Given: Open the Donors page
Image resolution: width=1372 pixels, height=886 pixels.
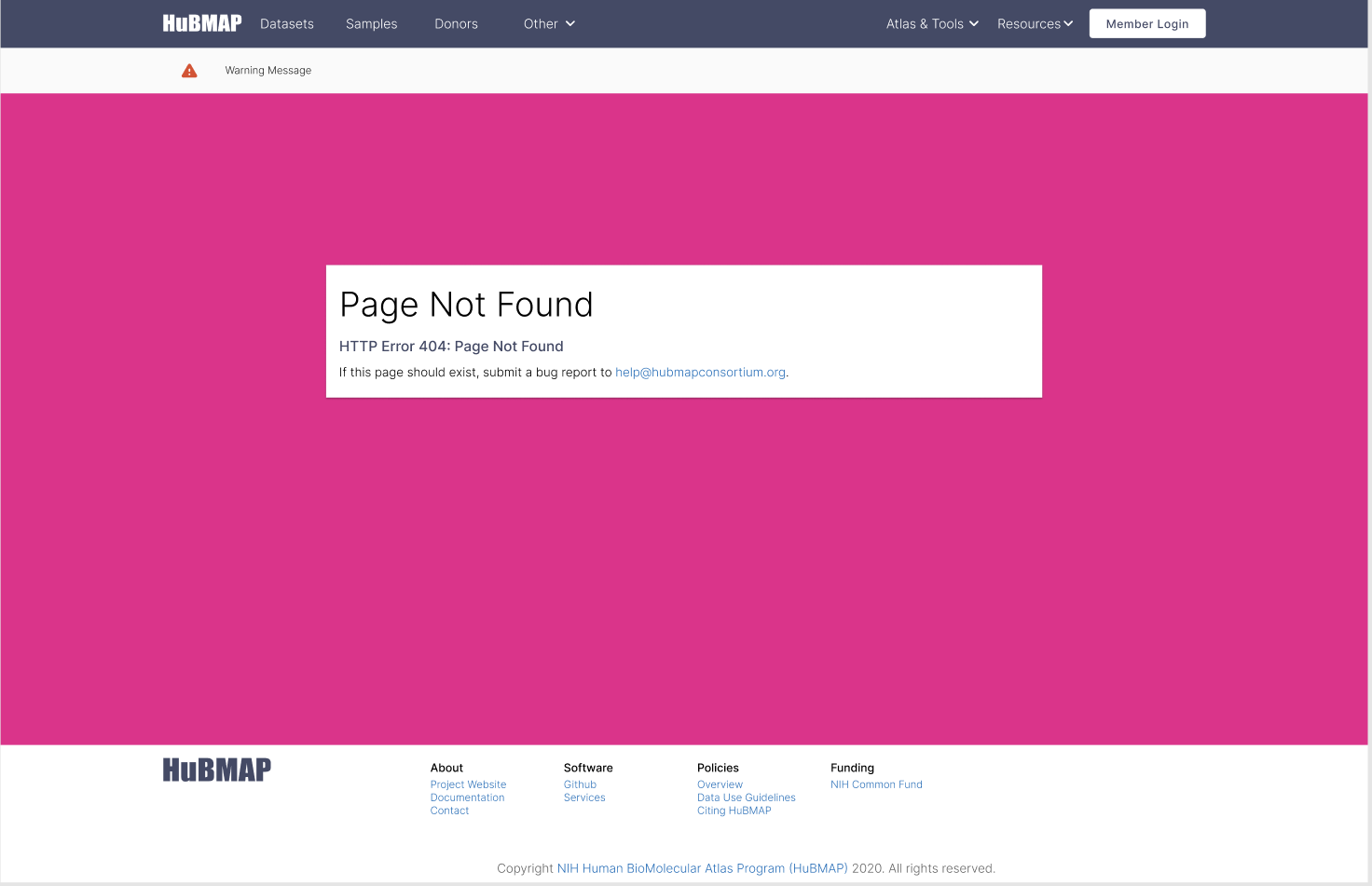Looking at the screenshot, I should pyautogui.click(x=456, y=23).
